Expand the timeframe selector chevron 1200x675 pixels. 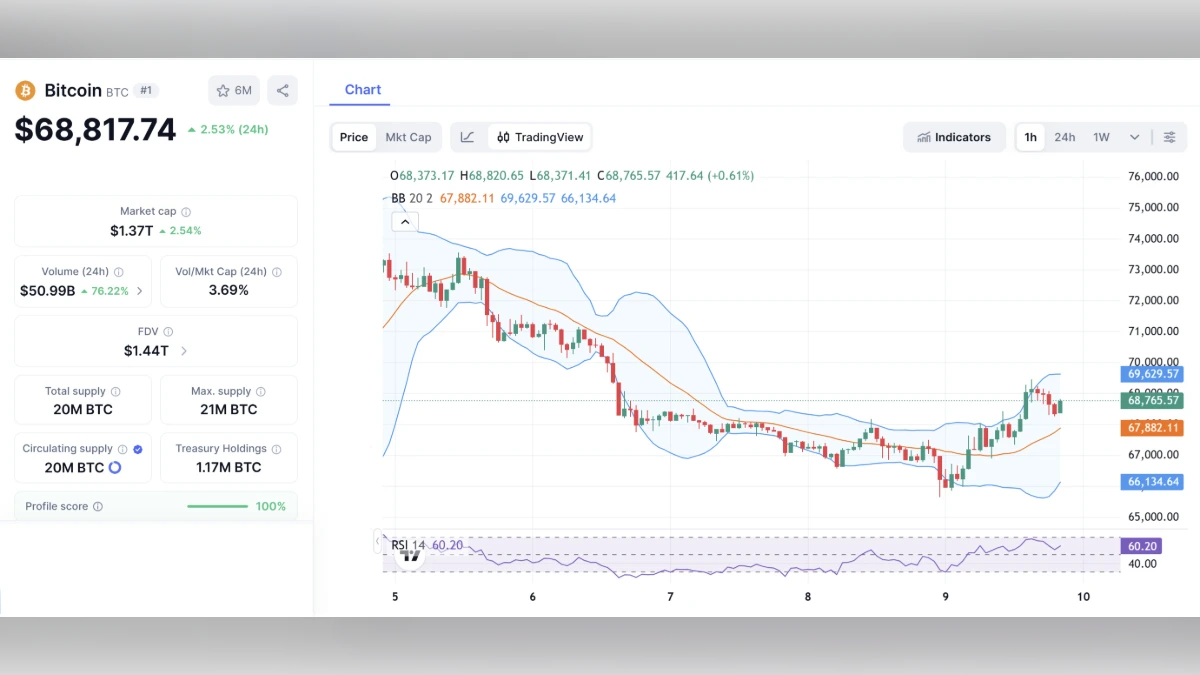tap(1133, 137)
